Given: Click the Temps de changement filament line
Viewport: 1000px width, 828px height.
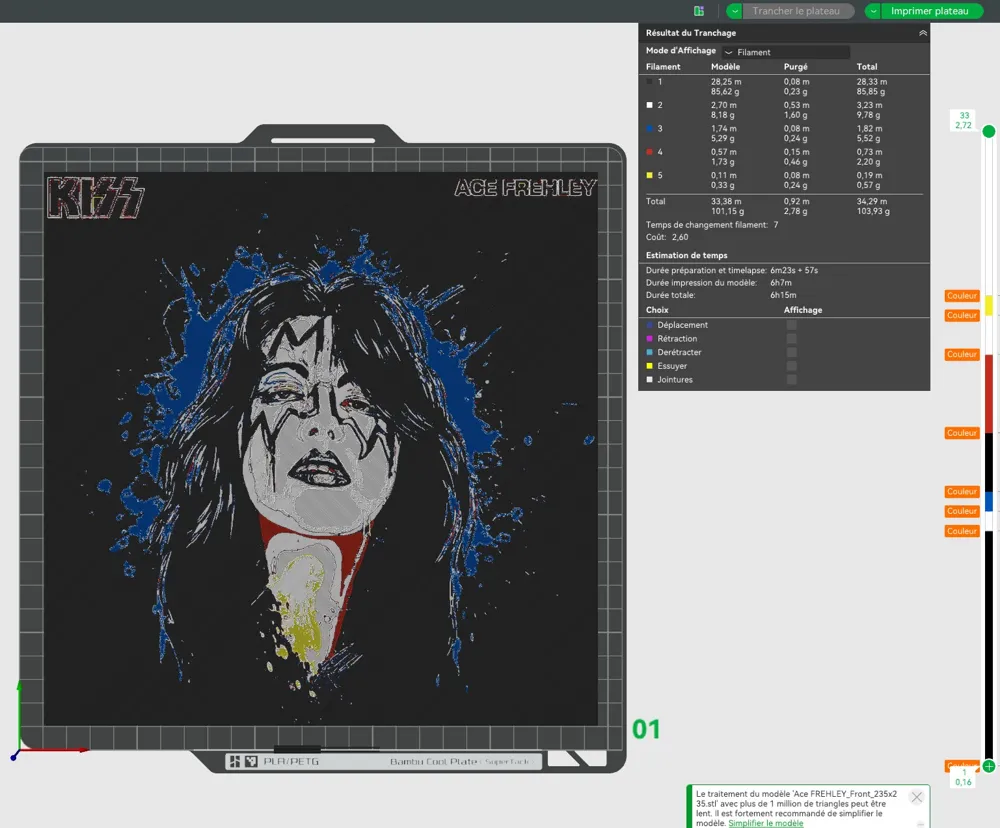Looking at the screenshot, I should point(712,225).
